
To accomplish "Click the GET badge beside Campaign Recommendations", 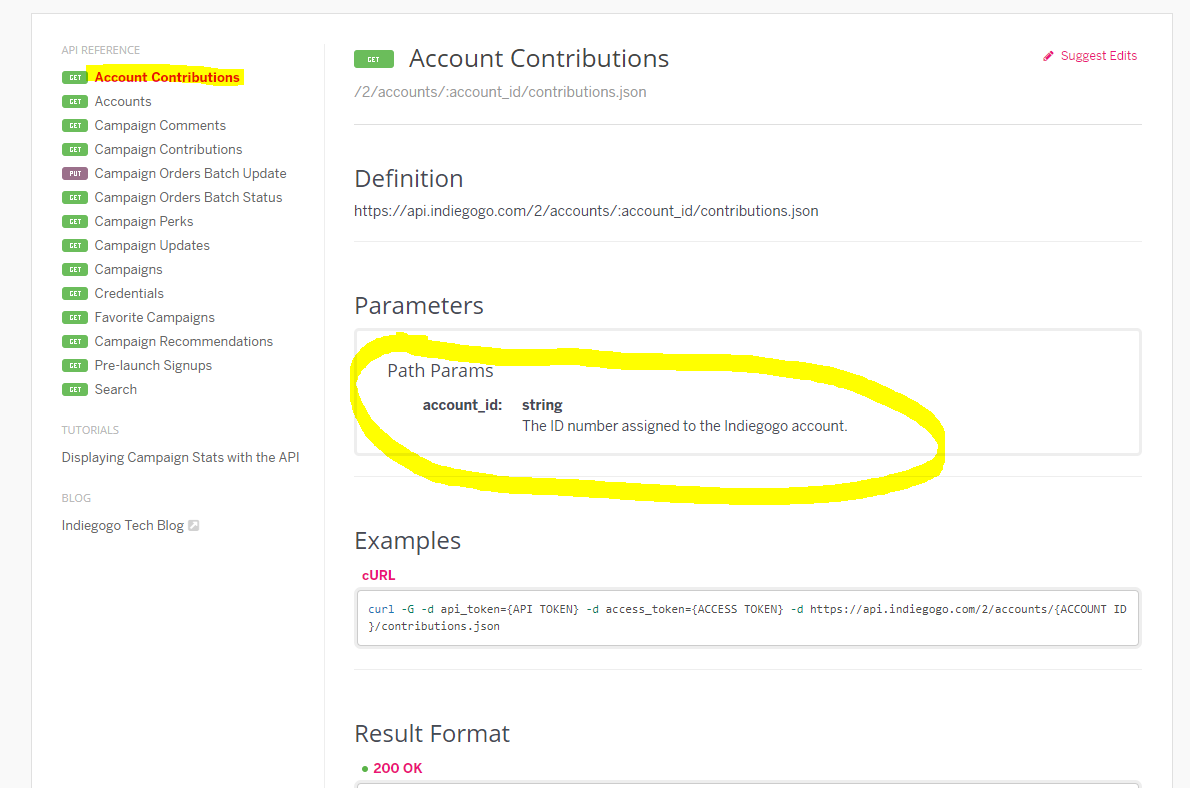I will (75, 342).
